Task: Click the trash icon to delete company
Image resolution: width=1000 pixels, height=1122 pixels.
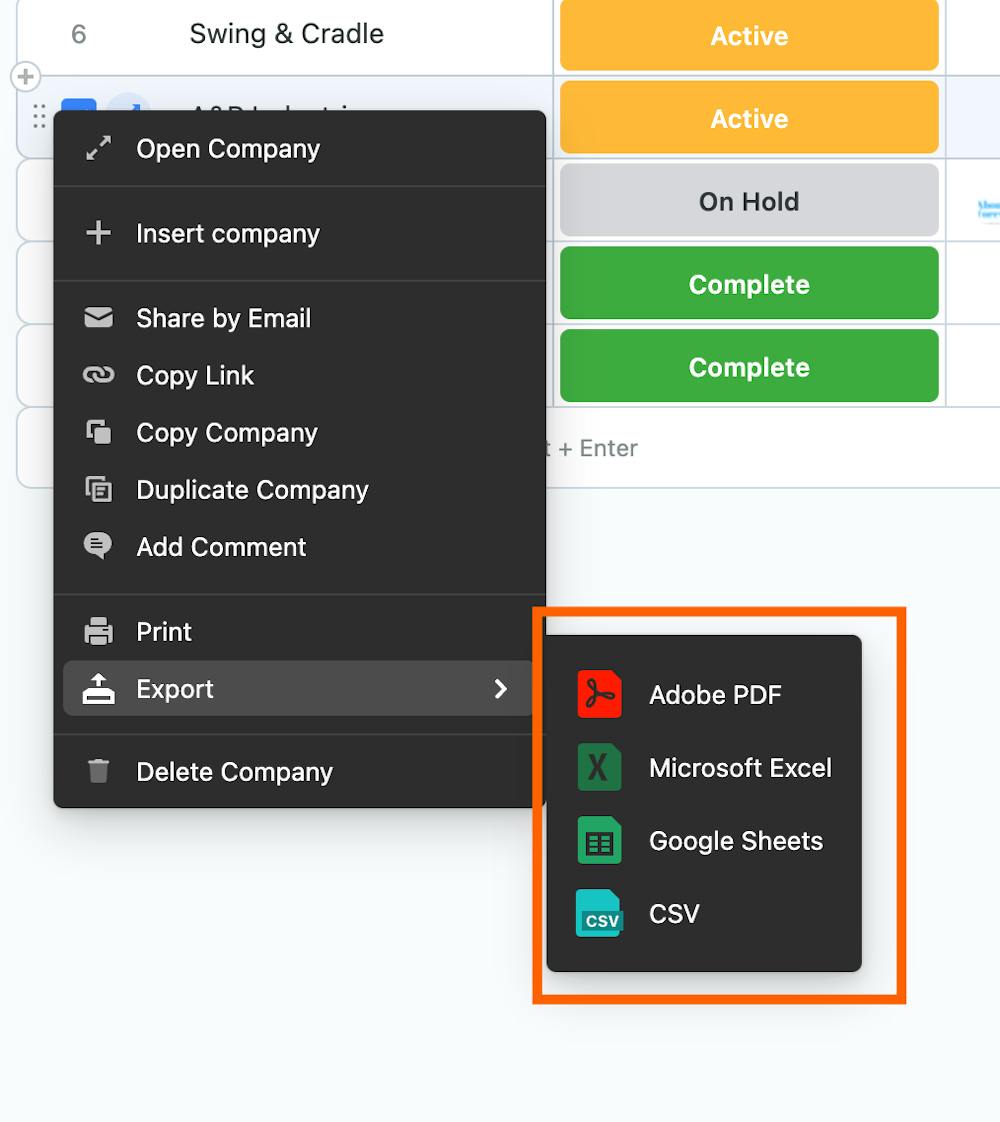Action: click(98, 771)
